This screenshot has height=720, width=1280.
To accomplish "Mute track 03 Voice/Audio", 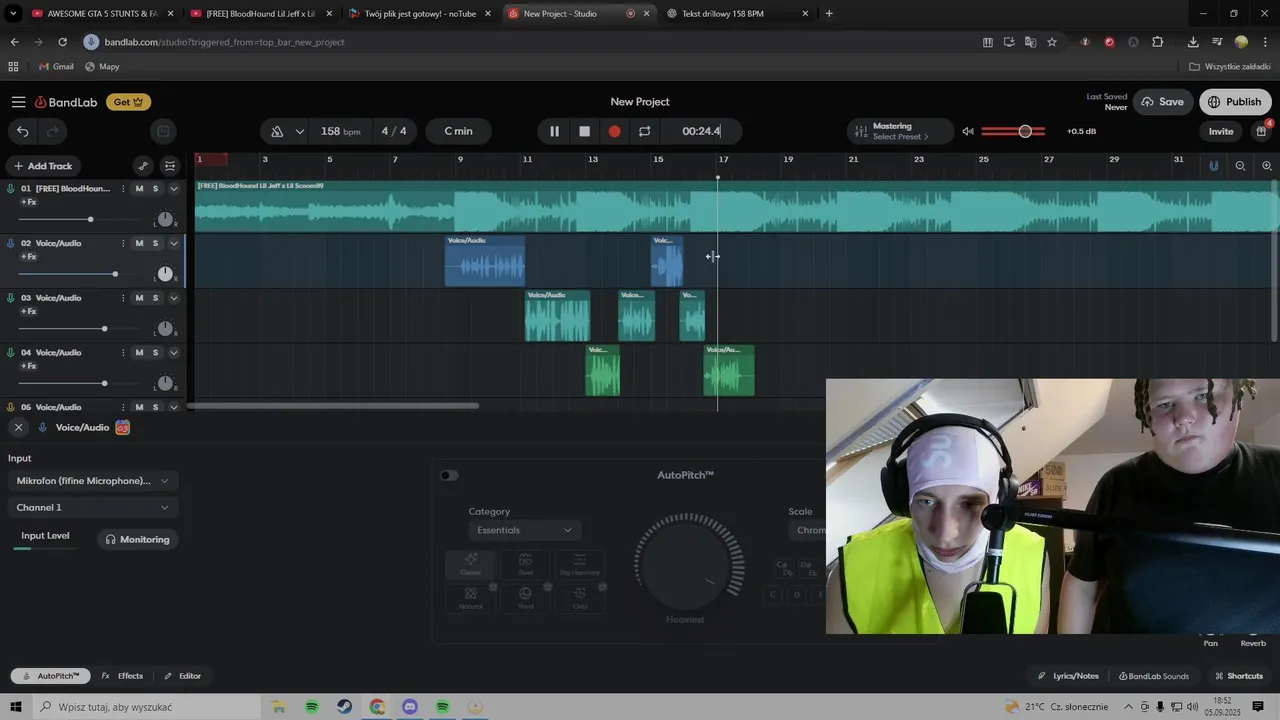I will [x=139, y=298].
